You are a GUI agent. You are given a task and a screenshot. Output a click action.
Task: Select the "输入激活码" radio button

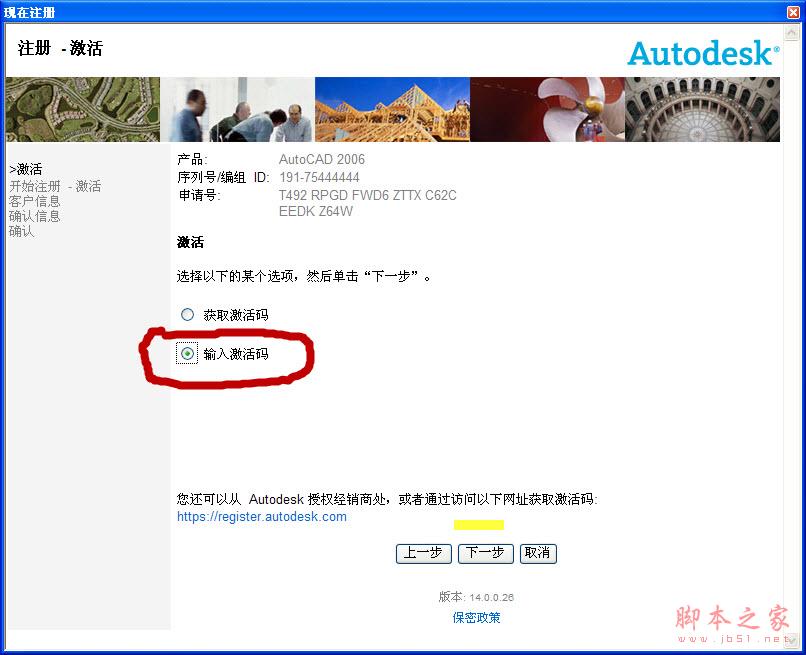click(x=187, y=353)
